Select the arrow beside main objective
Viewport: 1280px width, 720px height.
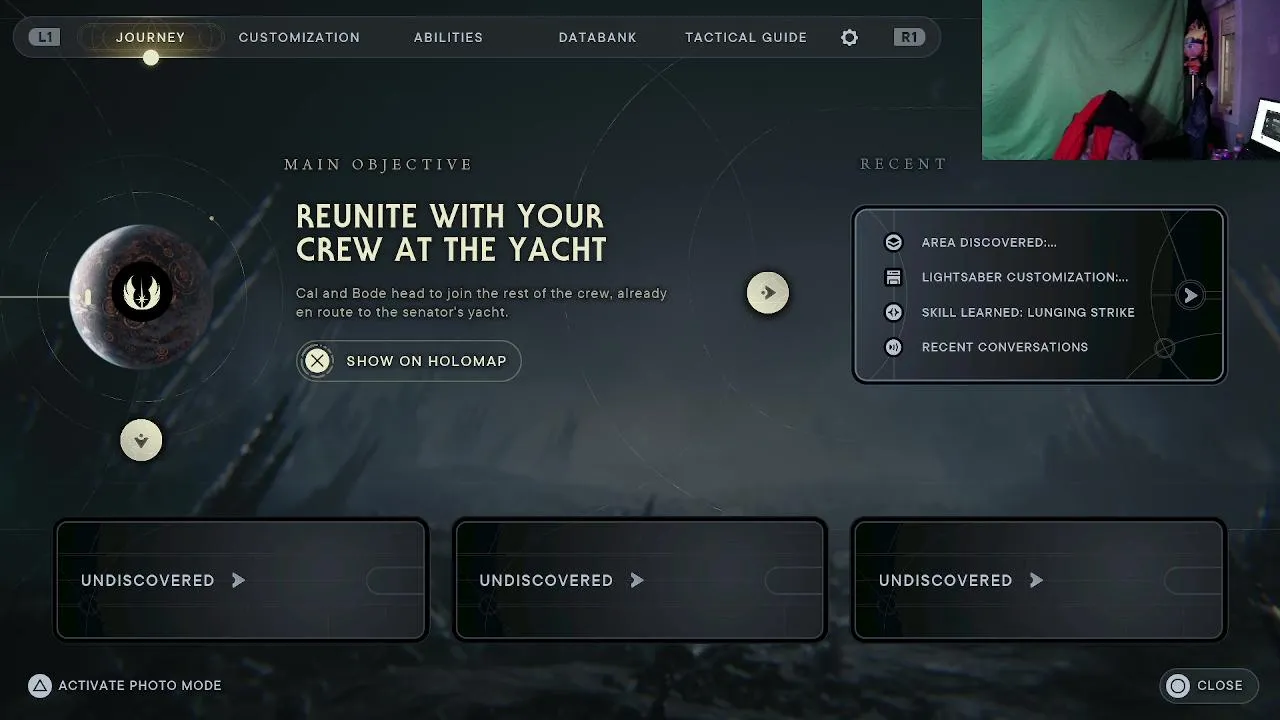pyautogui.click(x=768, y=293)
